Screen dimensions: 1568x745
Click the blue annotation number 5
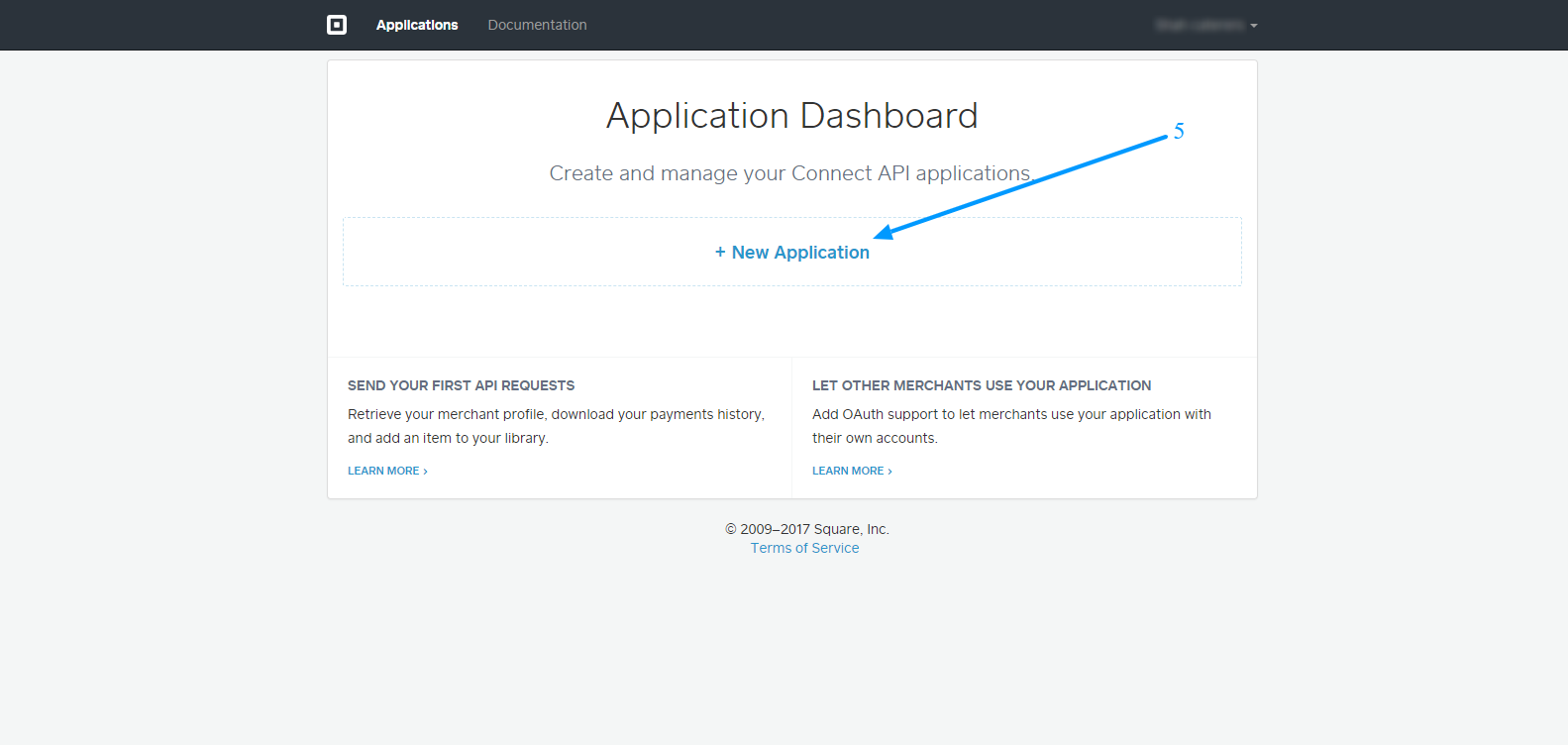tap(1179, 131)
